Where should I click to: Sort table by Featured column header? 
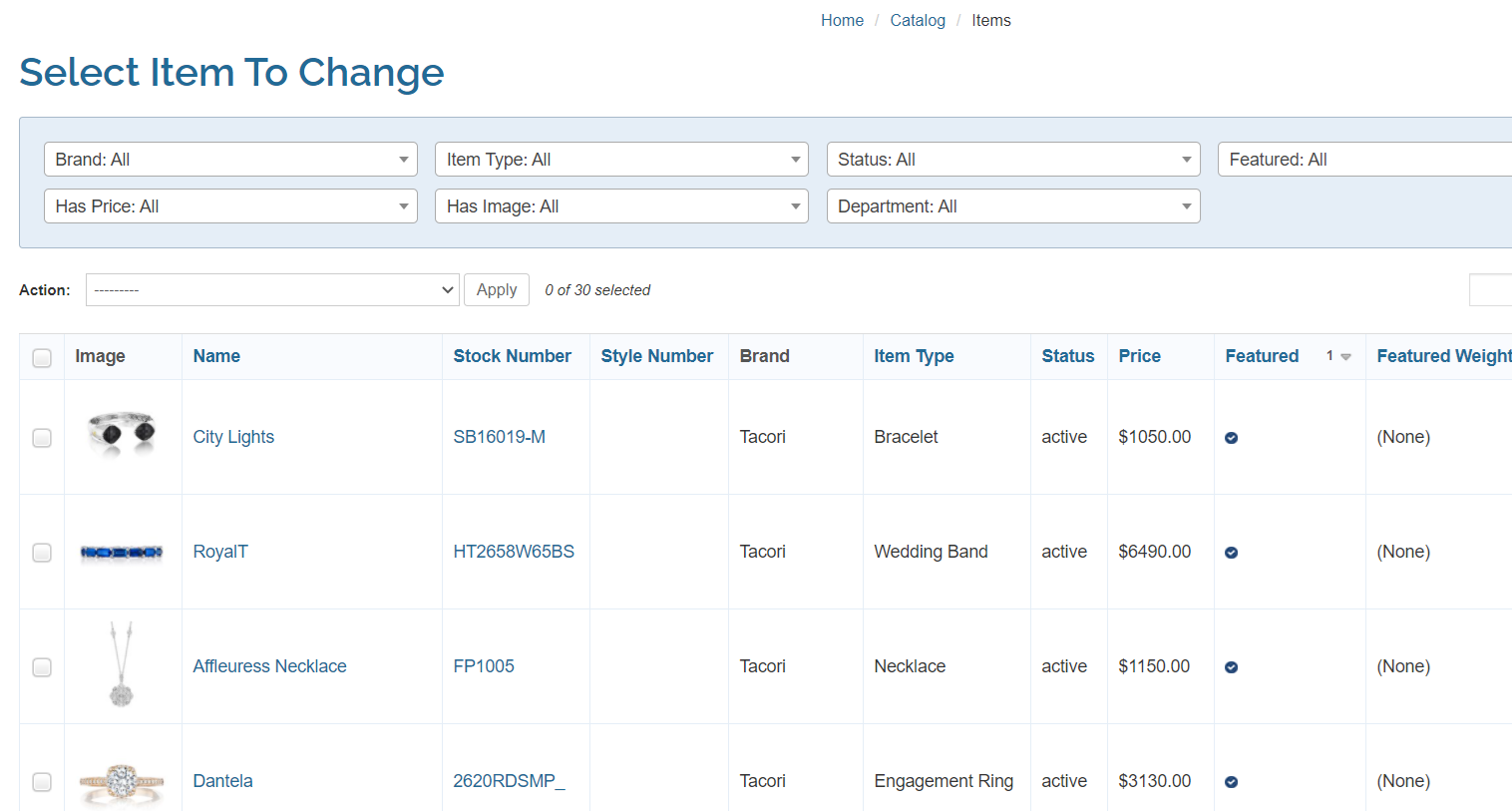click(x=1262, y=356)
